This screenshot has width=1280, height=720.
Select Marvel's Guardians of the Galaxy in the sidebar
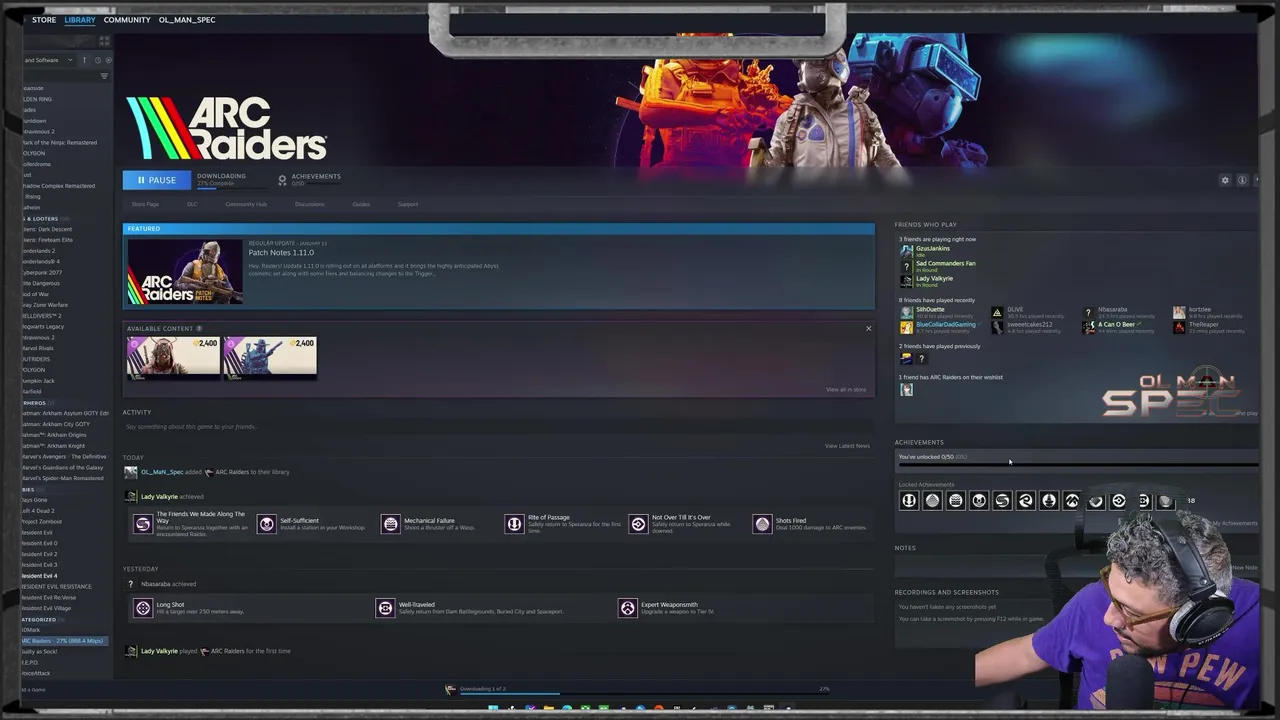(62, 467)
